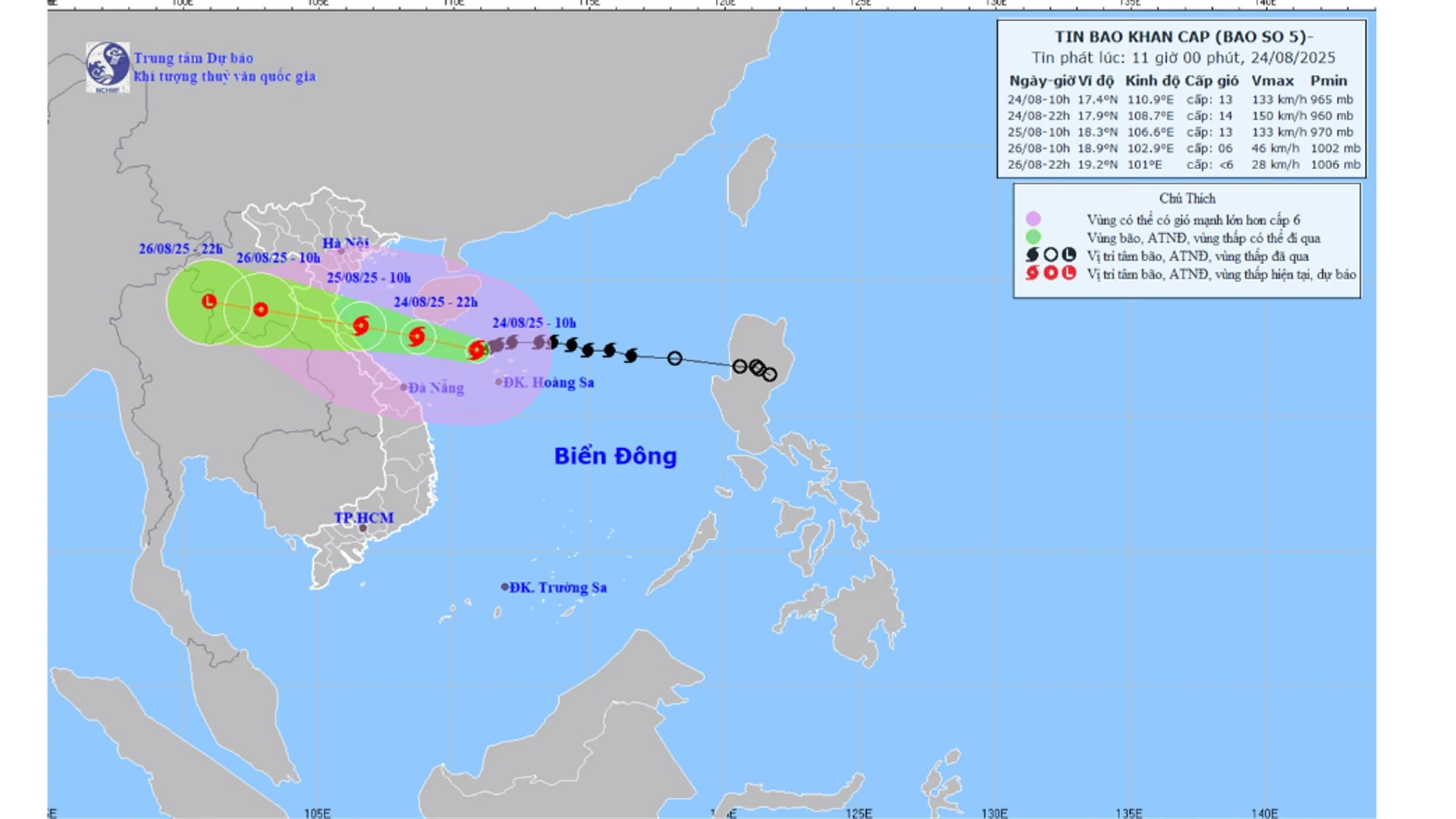
Task: Click the Hà Nội city label
Action: click(345, 243)
